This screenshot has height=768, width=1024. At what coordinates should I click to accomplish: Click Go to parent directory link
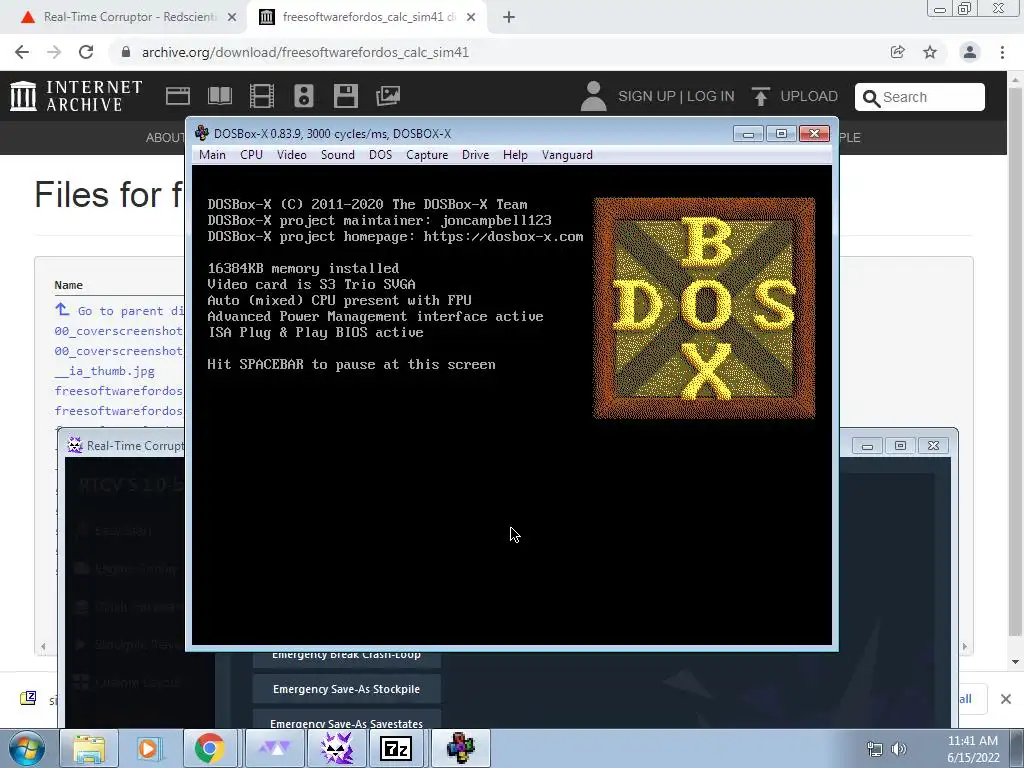(x=120, y=310)
